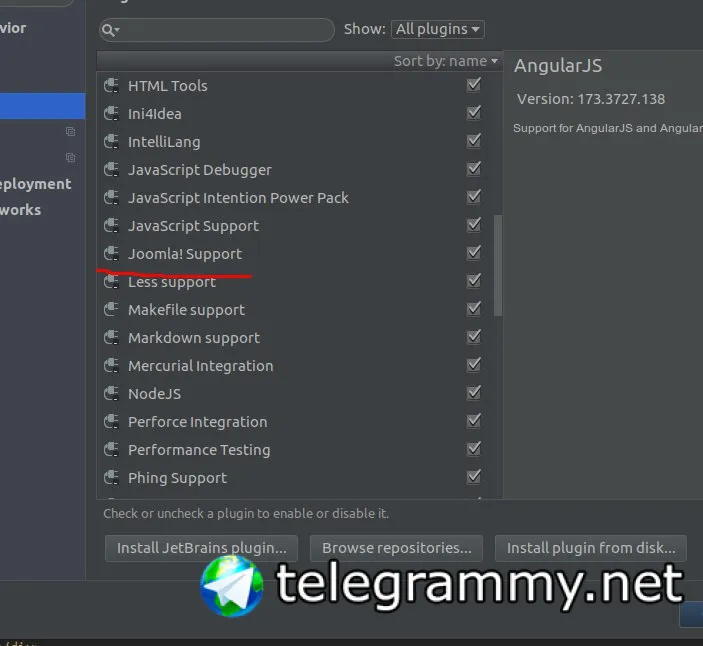
Task: Click the plugin list vertical scrollbar
Action: click(x=498, y=265)
